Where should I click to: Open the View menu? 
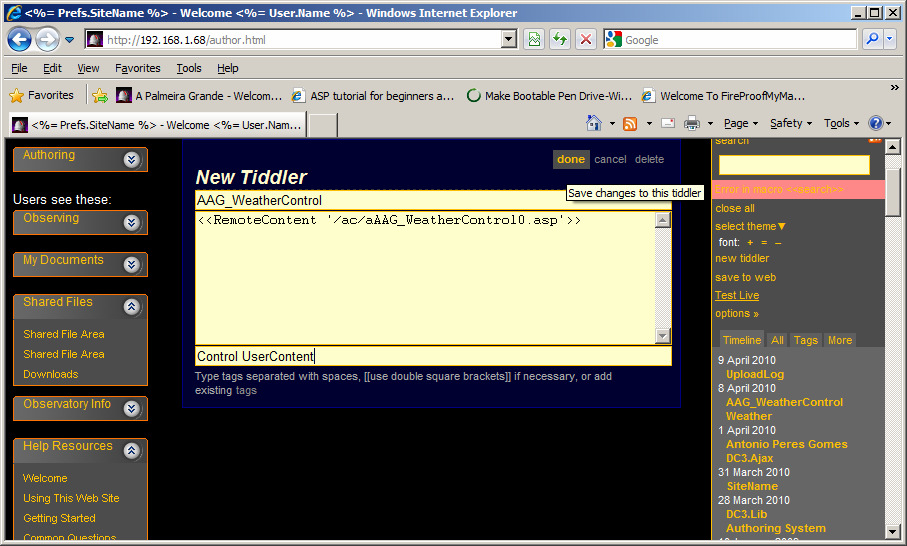pyautogui.click(x=89, y=68)
